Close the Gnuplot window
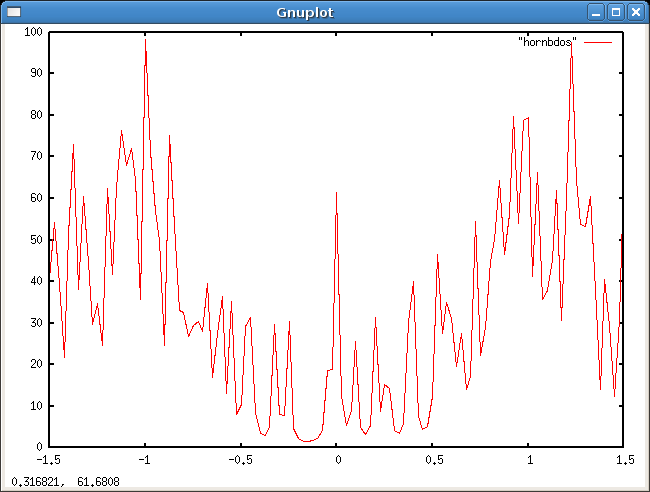Image resolution: width=650 pixels, height=492 pixels. tap(635, 13)
